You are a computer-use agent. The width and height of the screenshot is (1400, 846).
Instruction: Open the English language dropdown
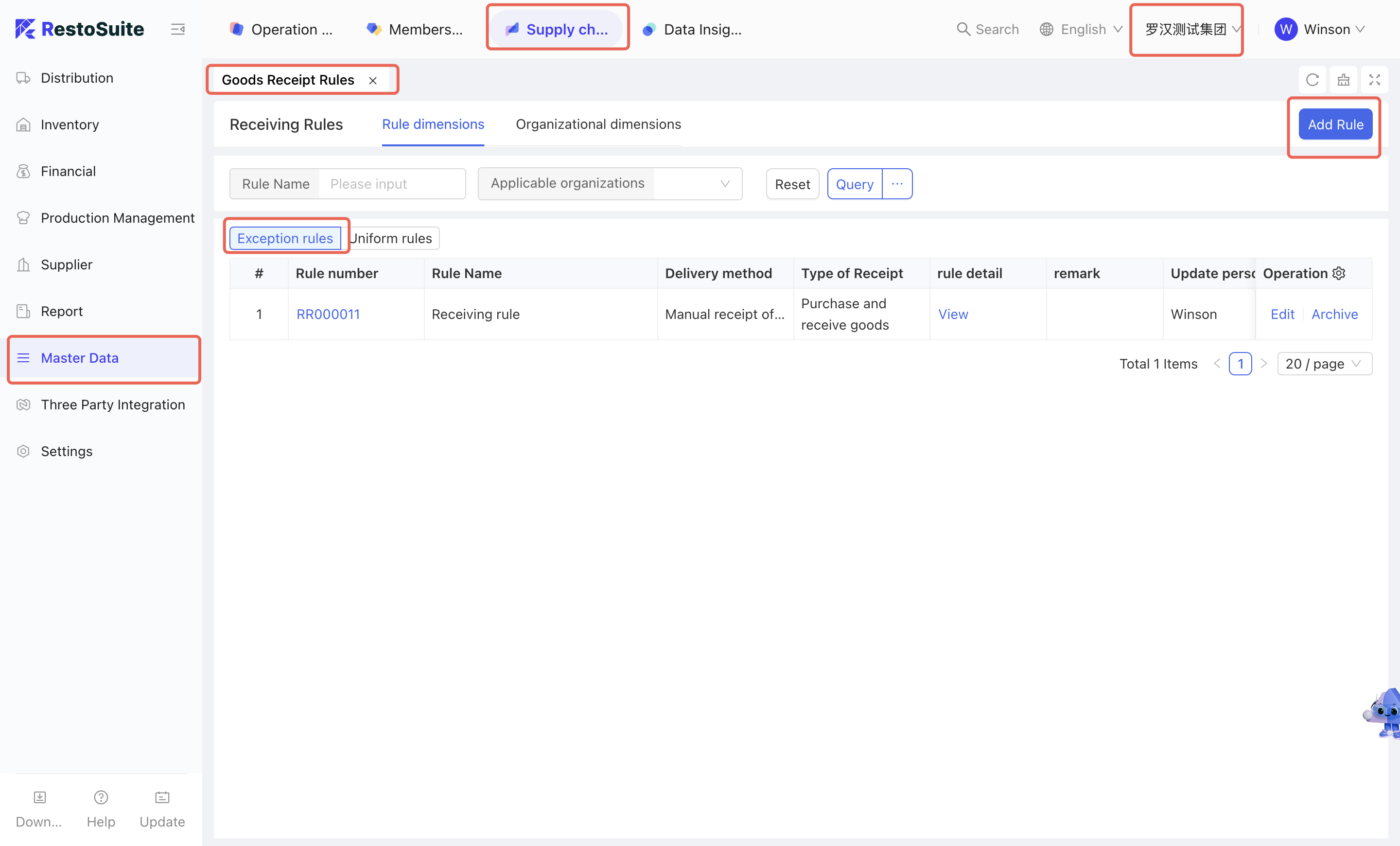pos(1081,29)
